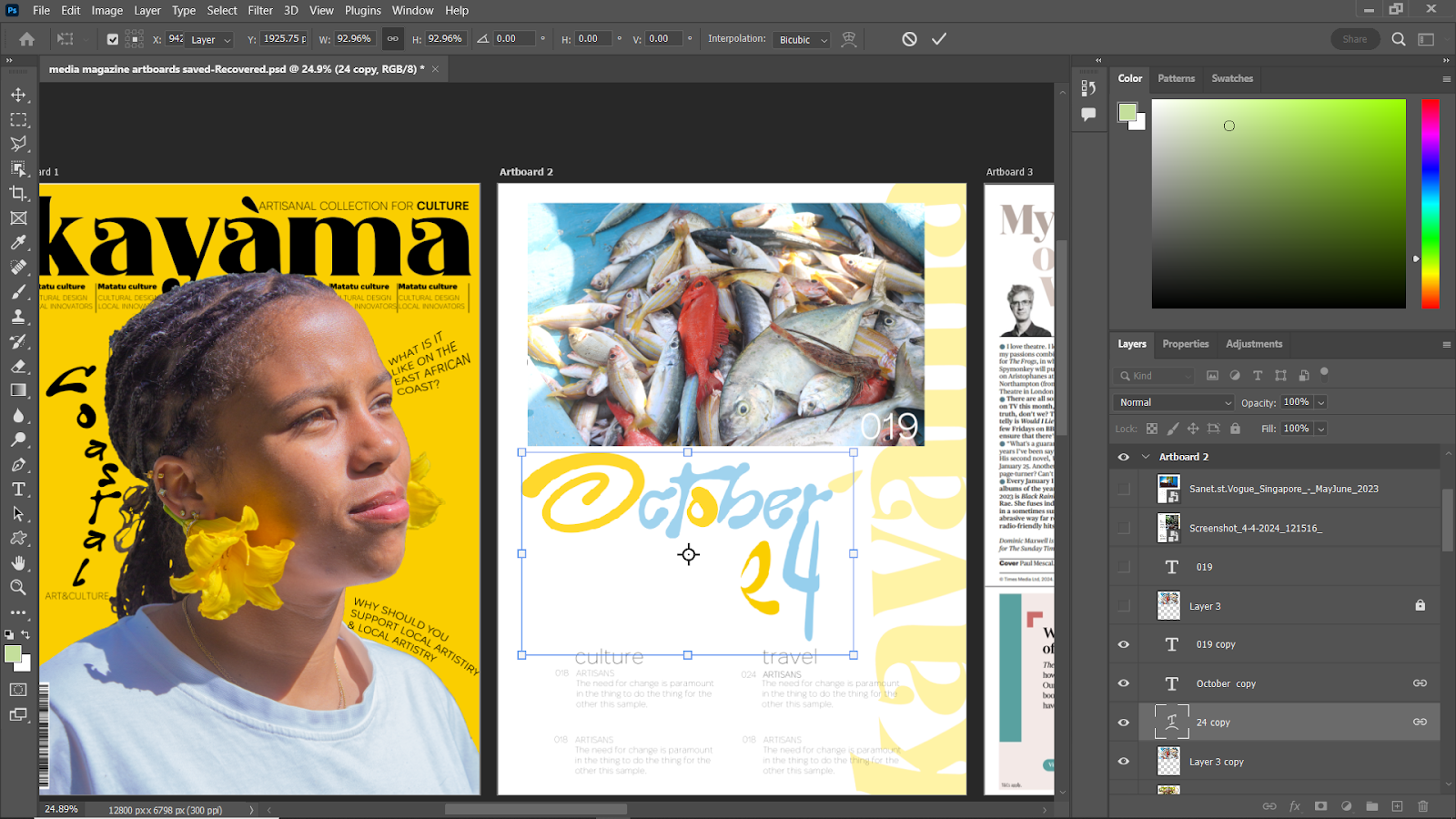
Task: Select the Path Selection tool
Action: (18, 513)
